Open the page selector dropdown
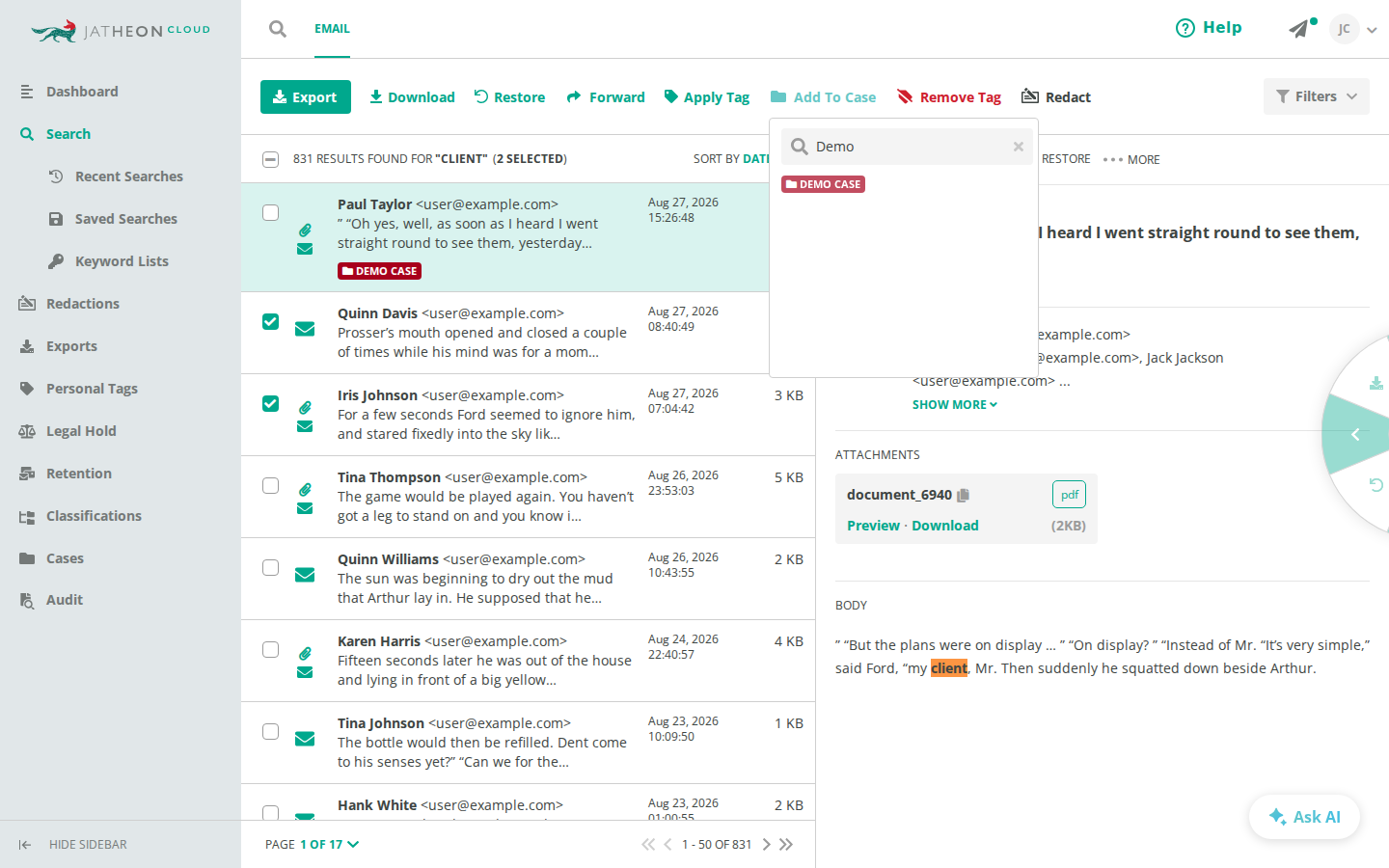The height and width of the screenshot is (868, 1389). (x=329, y=845)
